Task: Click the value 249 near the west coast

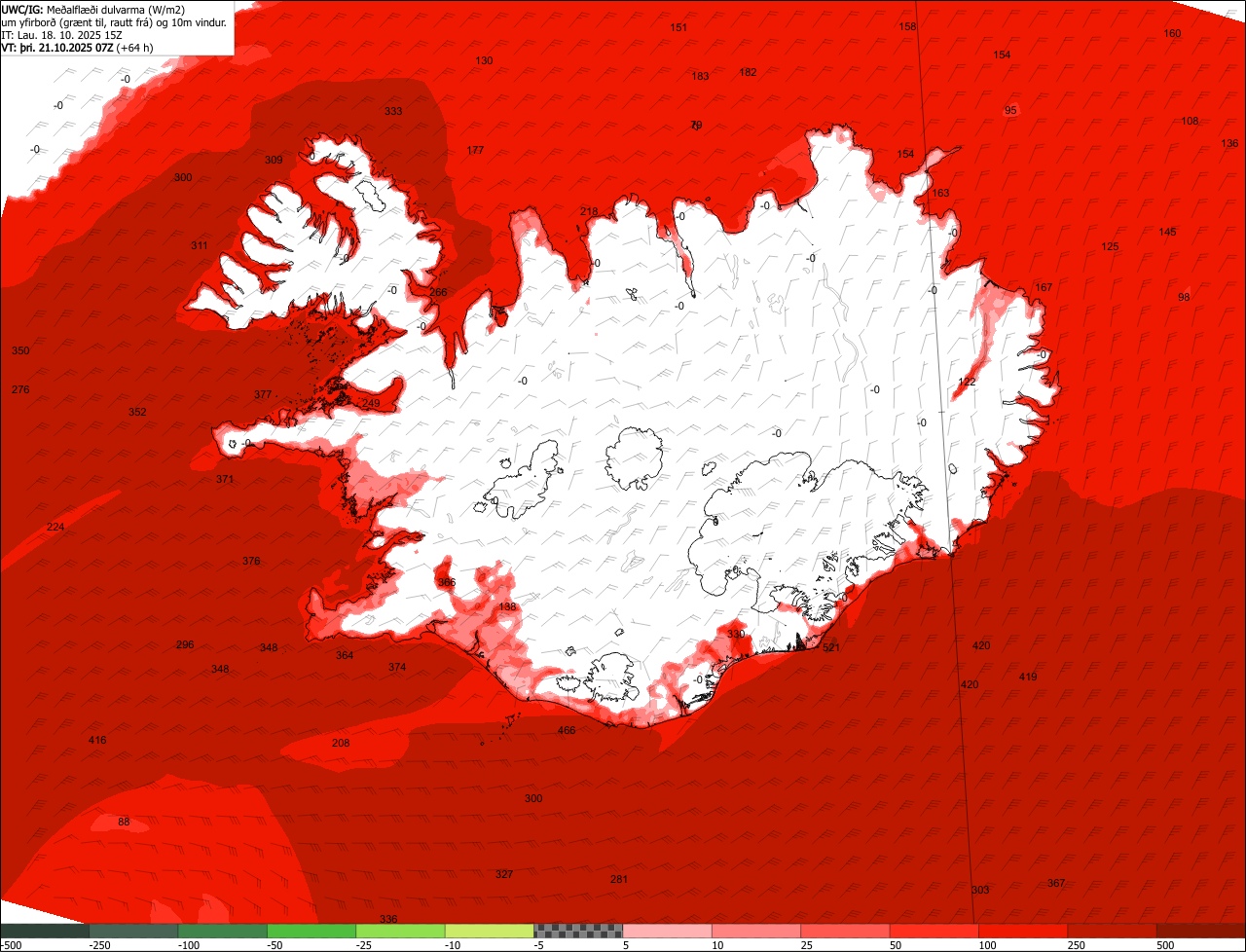Action: point(371,404)
